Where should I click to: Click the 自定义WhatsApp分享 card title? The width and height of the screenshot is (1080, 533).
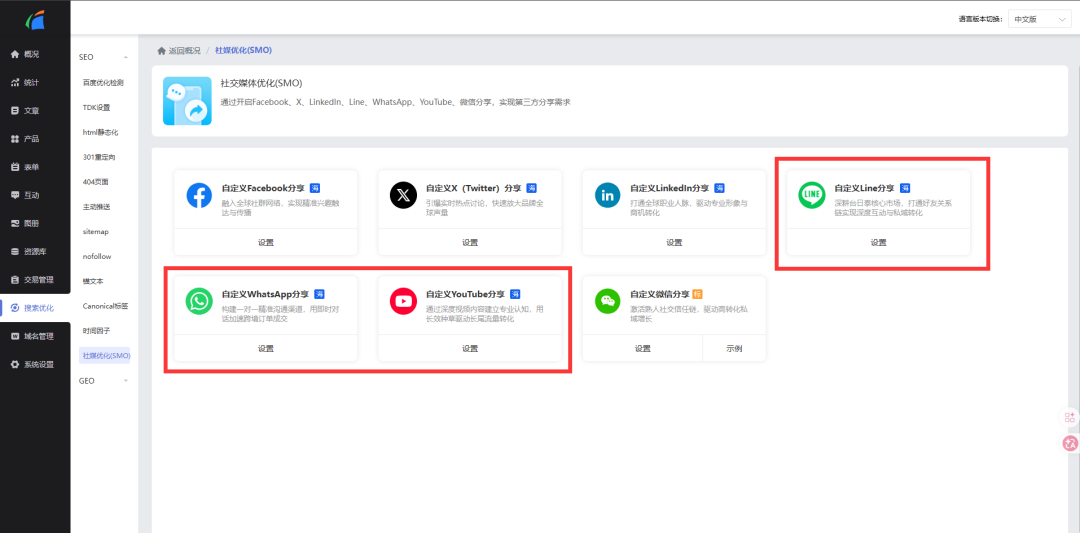click(265, 294)
